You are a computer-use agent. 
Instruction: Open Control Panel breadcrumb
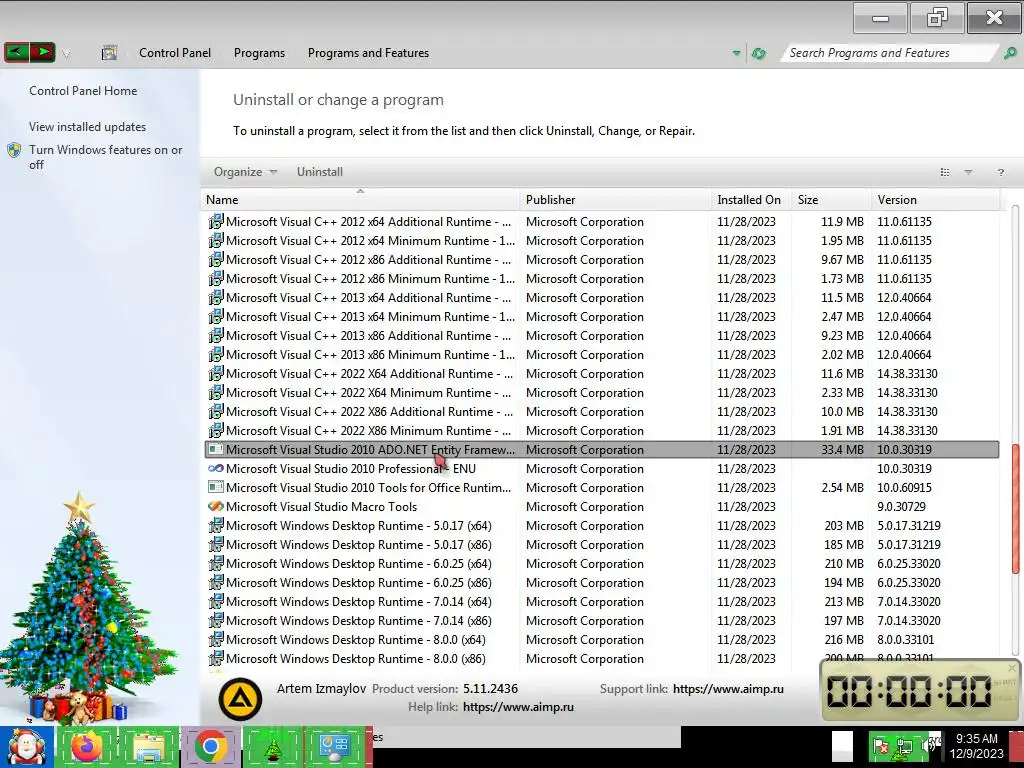174,53
